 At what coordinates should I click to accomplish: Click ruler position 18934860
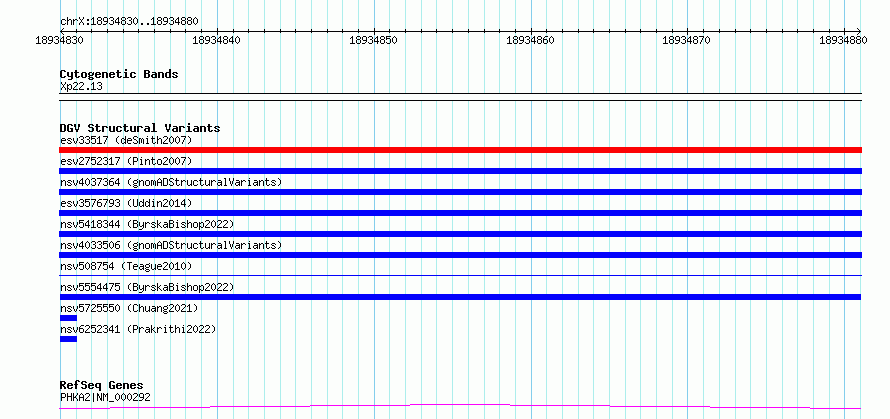530,40
